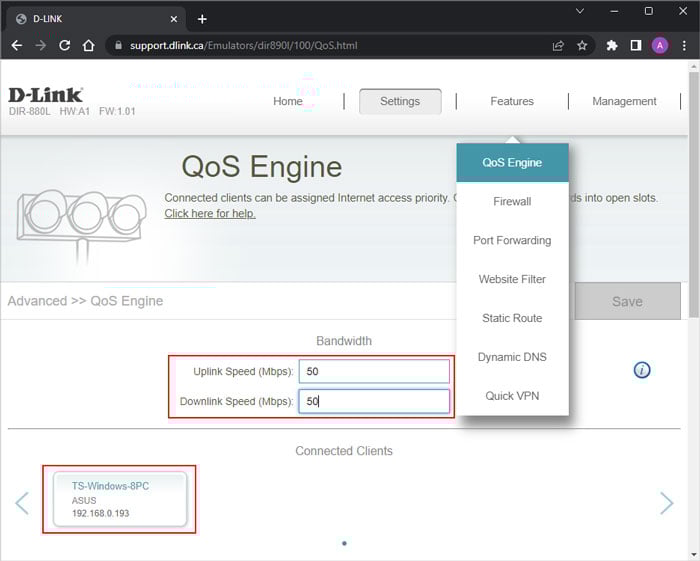The image size is (700, 561).
Task: Click the Uplink Speed input field
Action: click(374, 372)
